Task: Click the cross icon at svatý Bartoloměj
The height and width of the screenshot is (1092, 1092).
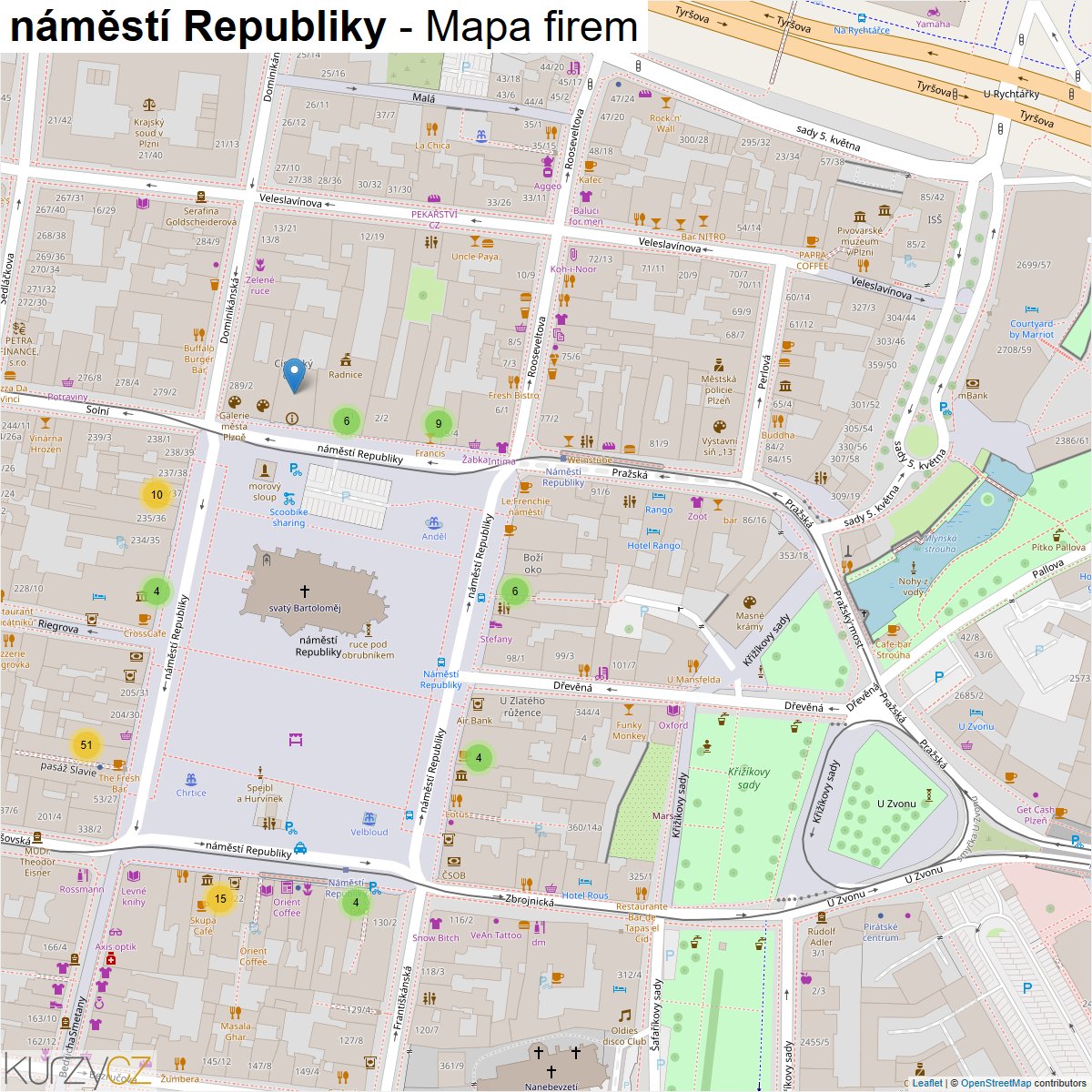Action: click(x=305, y=591)
